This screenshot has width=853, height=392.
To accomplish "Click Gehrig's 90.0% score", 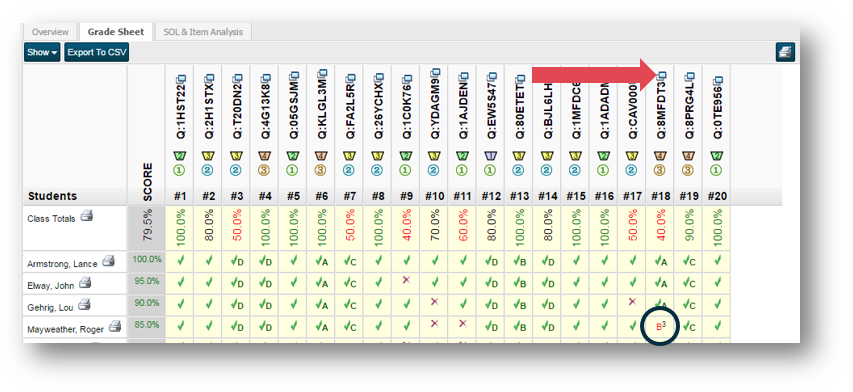I will [x=147, y=303].
